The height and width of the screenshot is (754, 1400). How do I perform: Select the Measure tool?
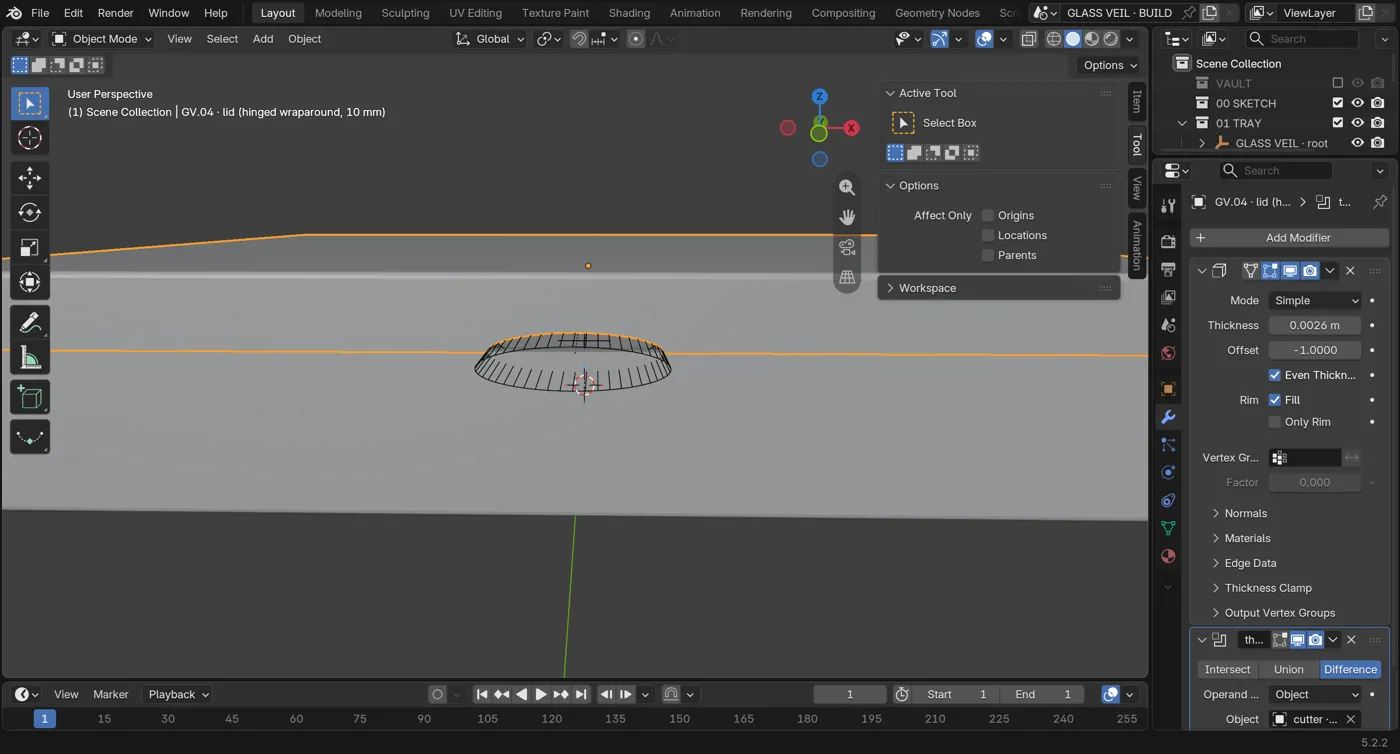tap(30, 357)
